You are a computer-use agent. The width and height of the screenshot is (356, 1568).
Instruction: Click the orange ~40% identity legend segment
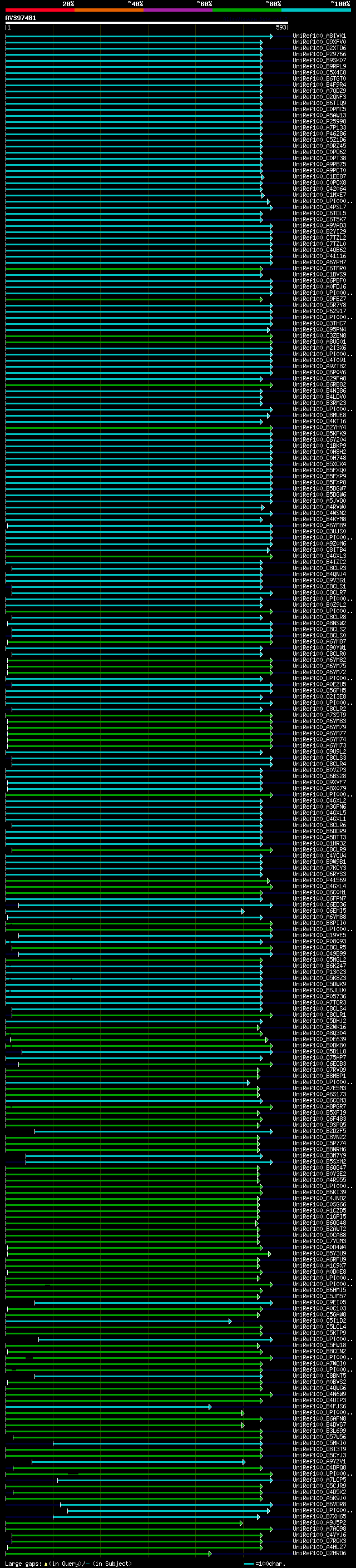pyautogui.click(x=109, y=10)
